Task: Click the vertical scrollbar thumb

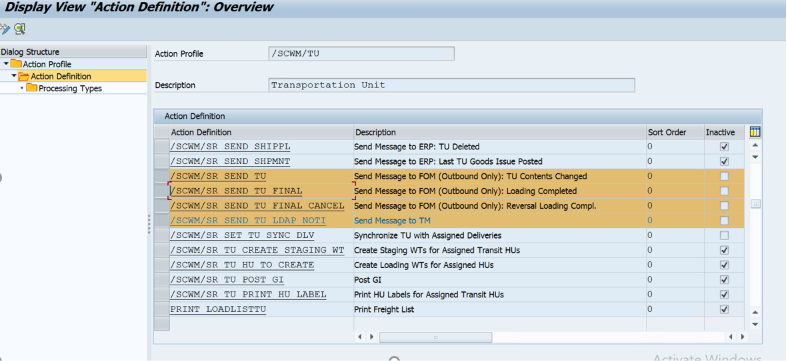Action: point(755,204)
